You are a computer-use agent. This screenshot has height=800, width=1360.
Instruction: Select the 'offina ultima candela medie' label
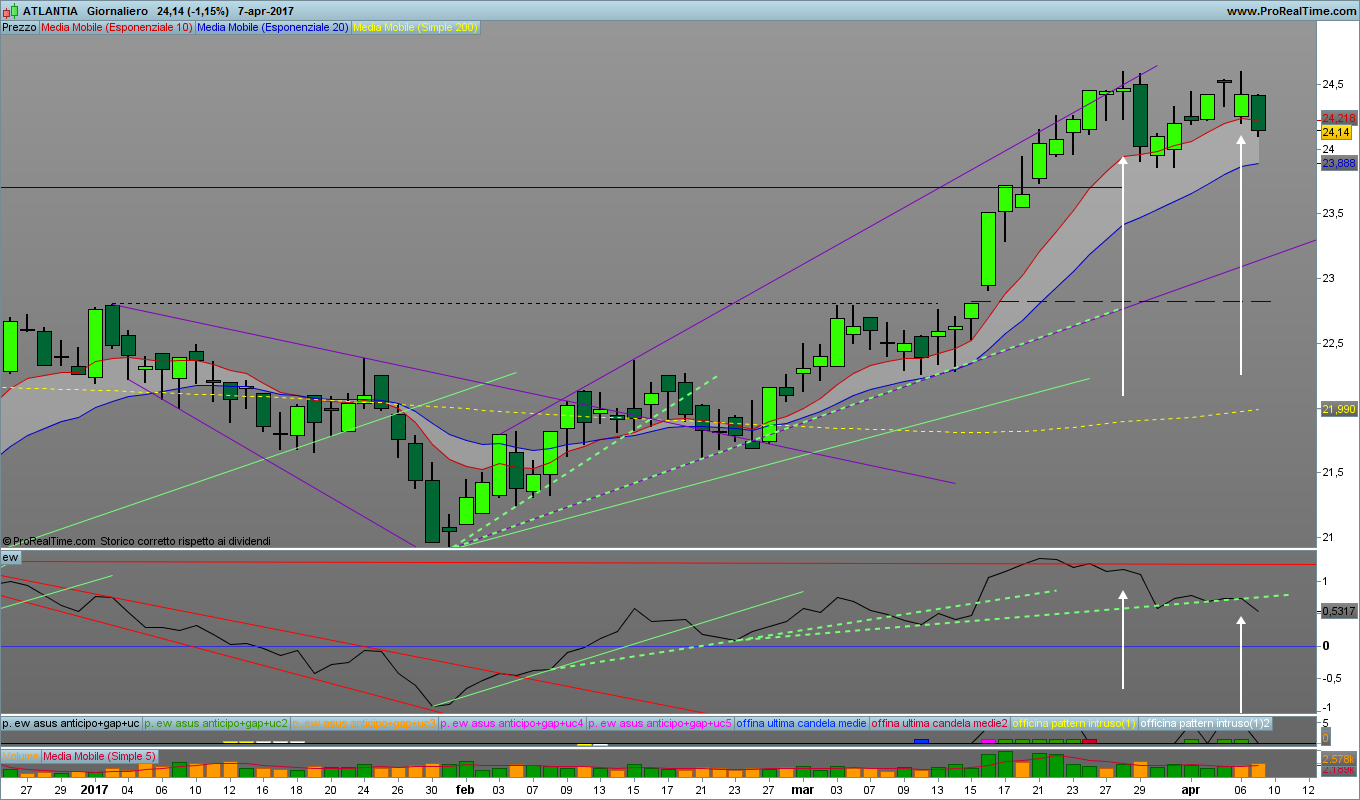[x=802, y=722]
